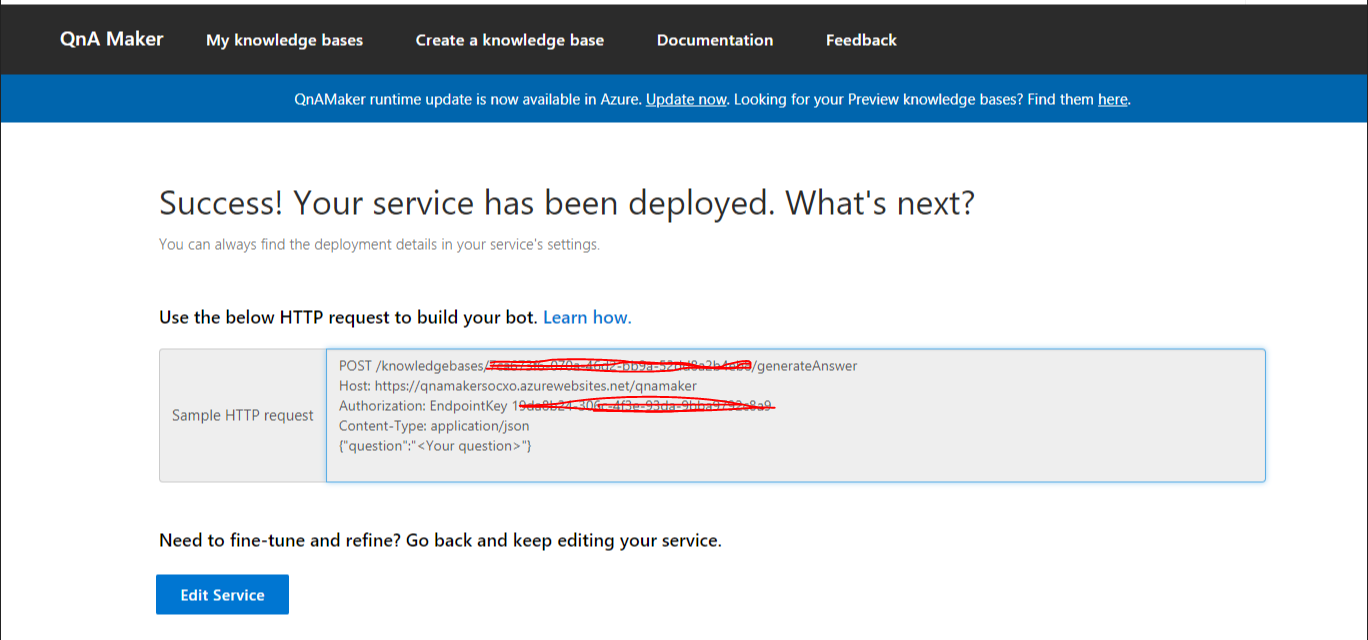This screenshot has height=640, width=1368.
Task: Click inside the Sample HTTP request box
Action: pos(795,415)
